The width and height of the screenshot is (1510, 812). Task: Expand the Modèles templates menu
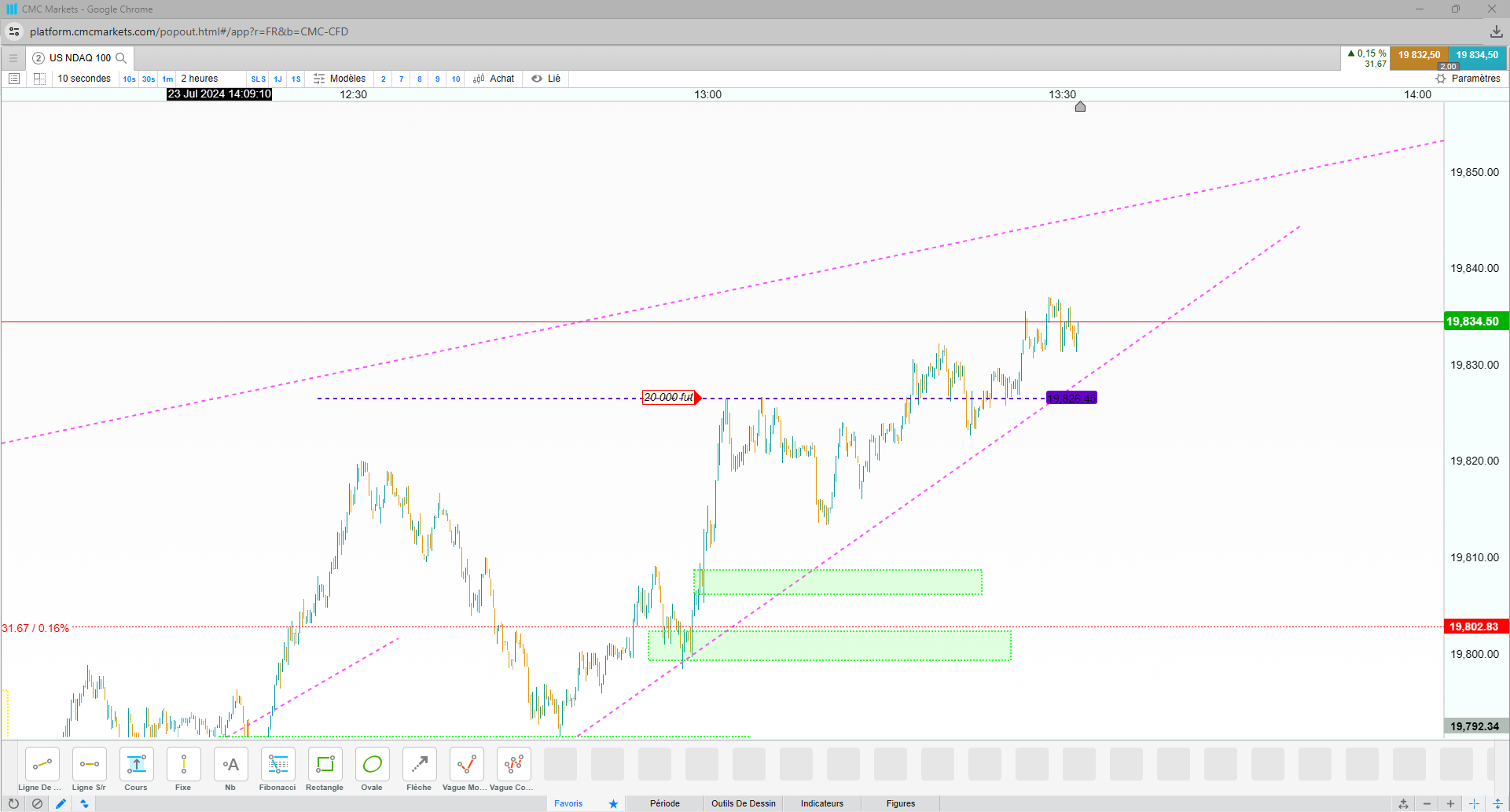(x=340, y=79)
